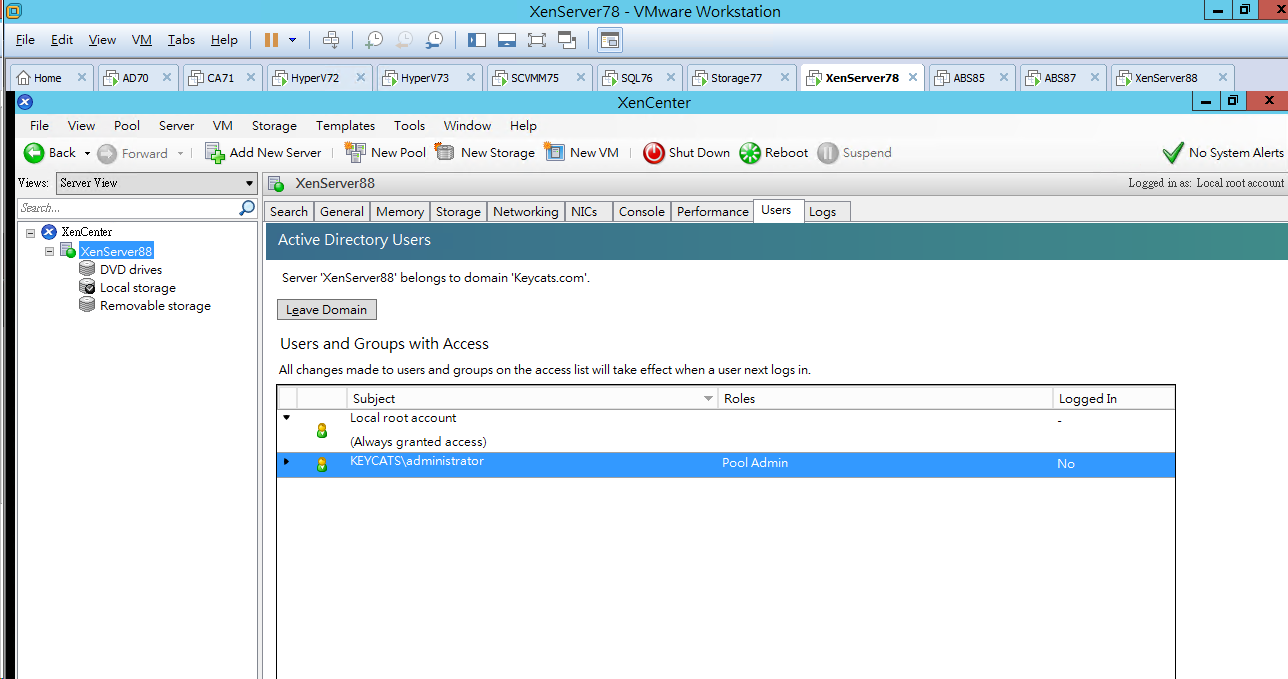1288x679 pixels.
Task: Sort by the Subject column header
Action: point(532,398)
